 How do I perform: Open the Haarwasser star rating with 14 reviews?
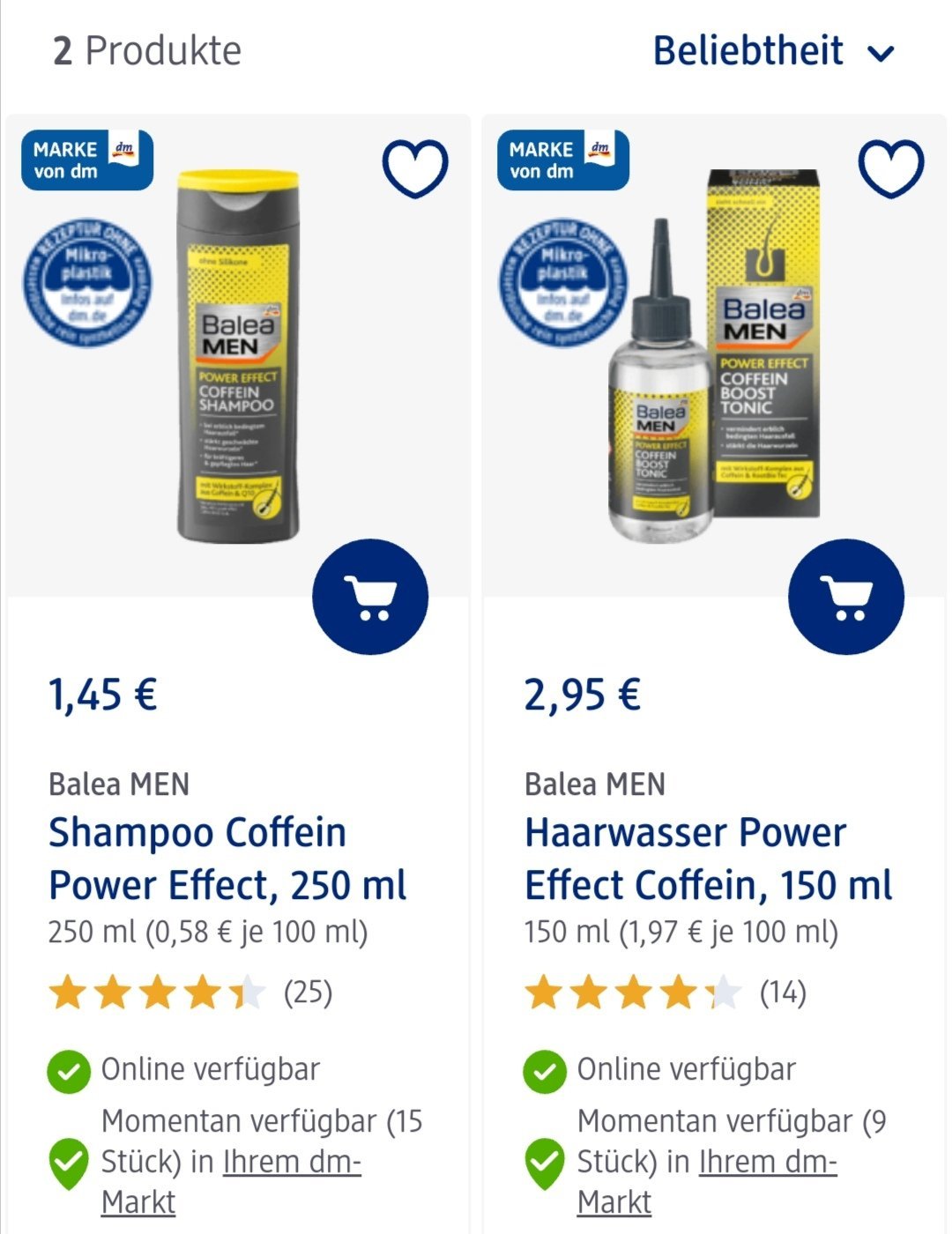[666, 992]
